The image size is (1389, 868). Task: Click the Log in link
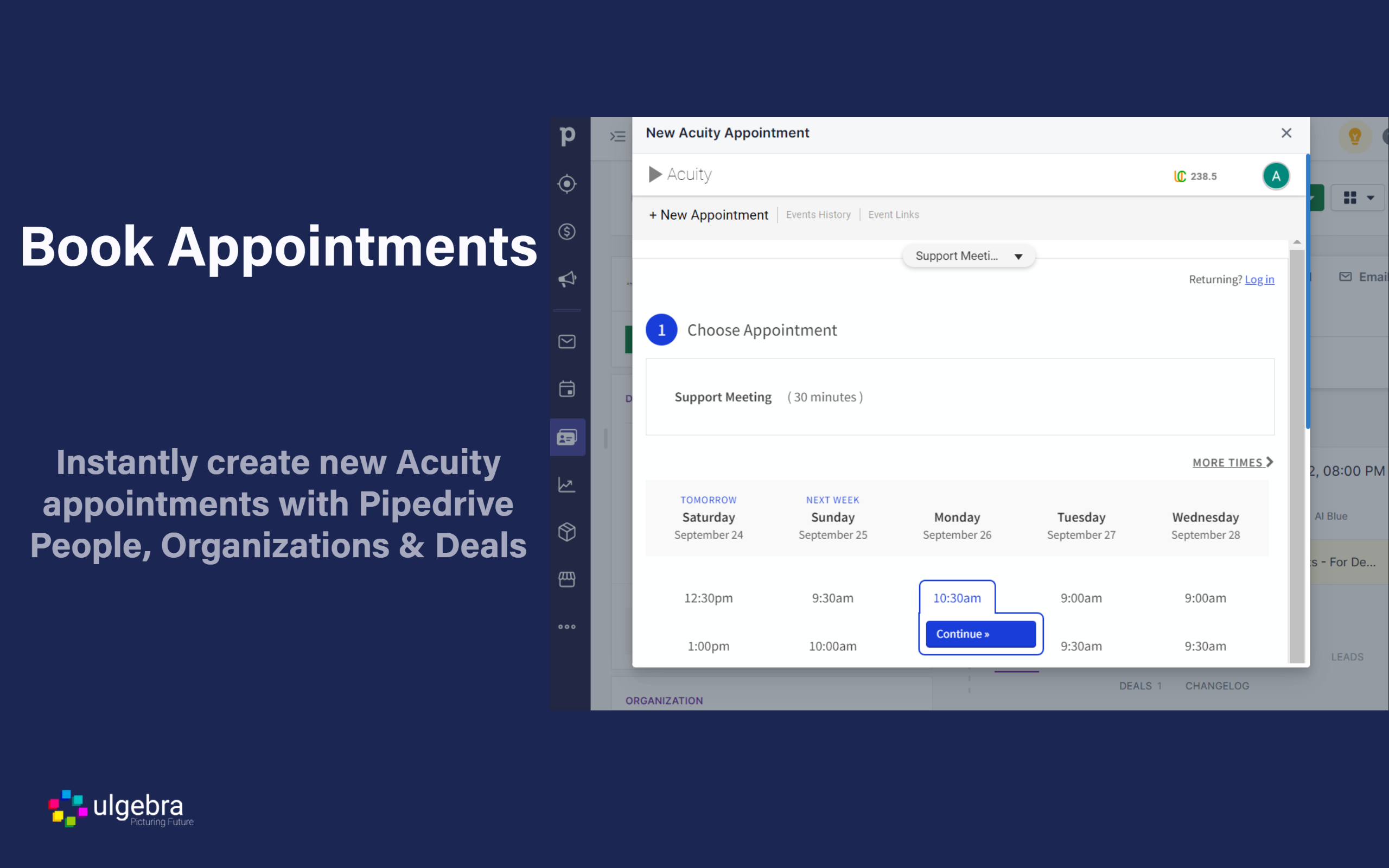click(1259, 279)
